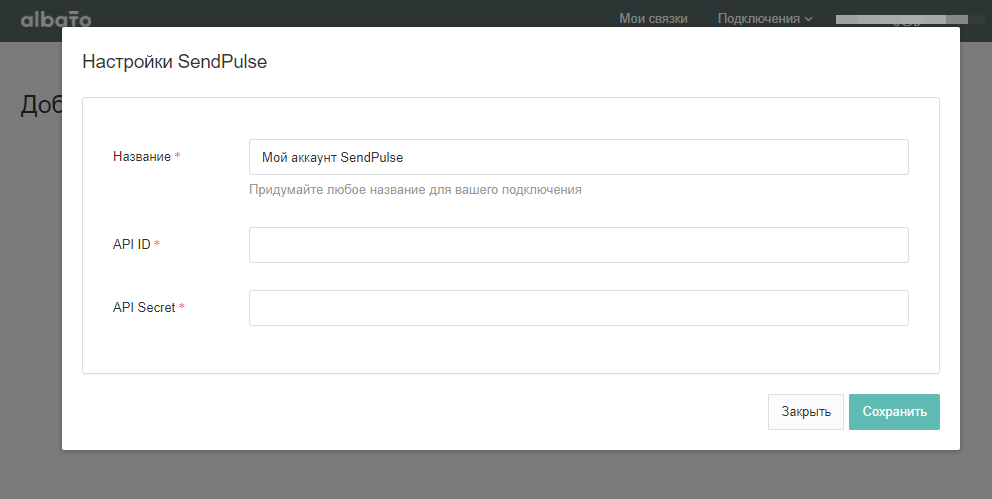The image size is (992, 499).
Task: Click the hint text Придумайте любое название
Action: [x=415, y=190]
